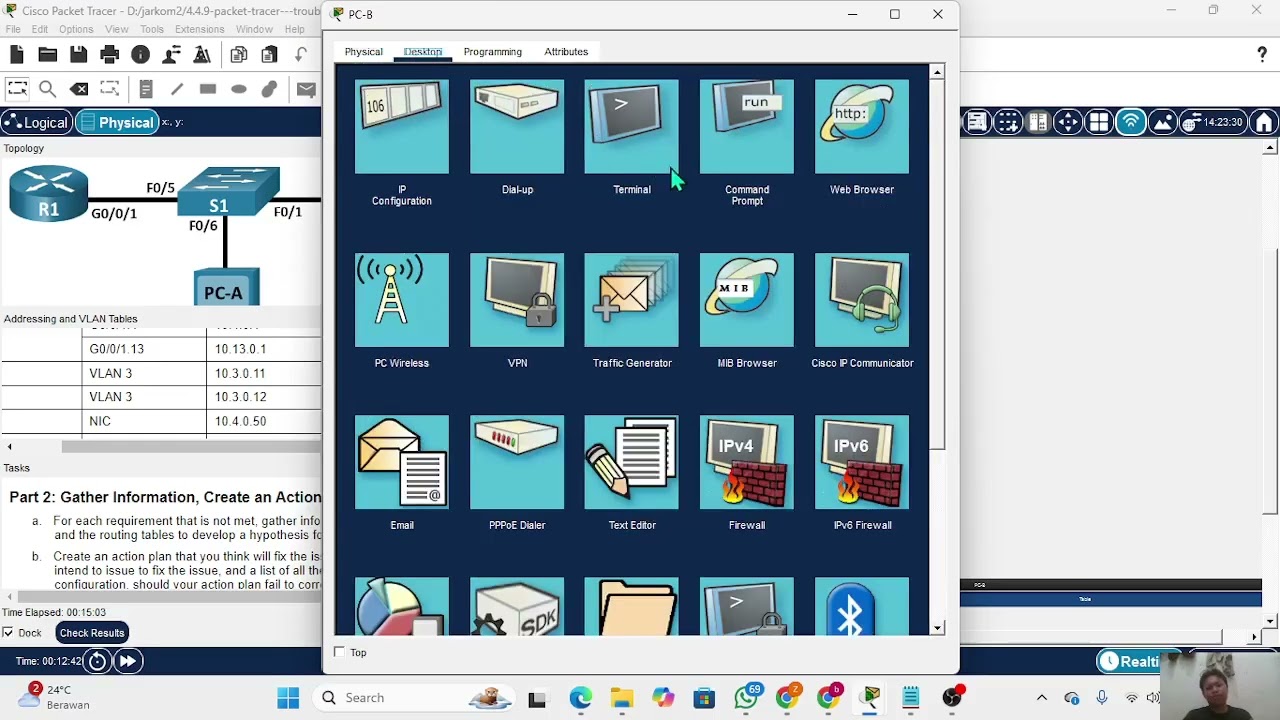The height and width of the screenshot is (720, 1280).
Task: Click the R1 router in topology
Action: tap(48, 194)
